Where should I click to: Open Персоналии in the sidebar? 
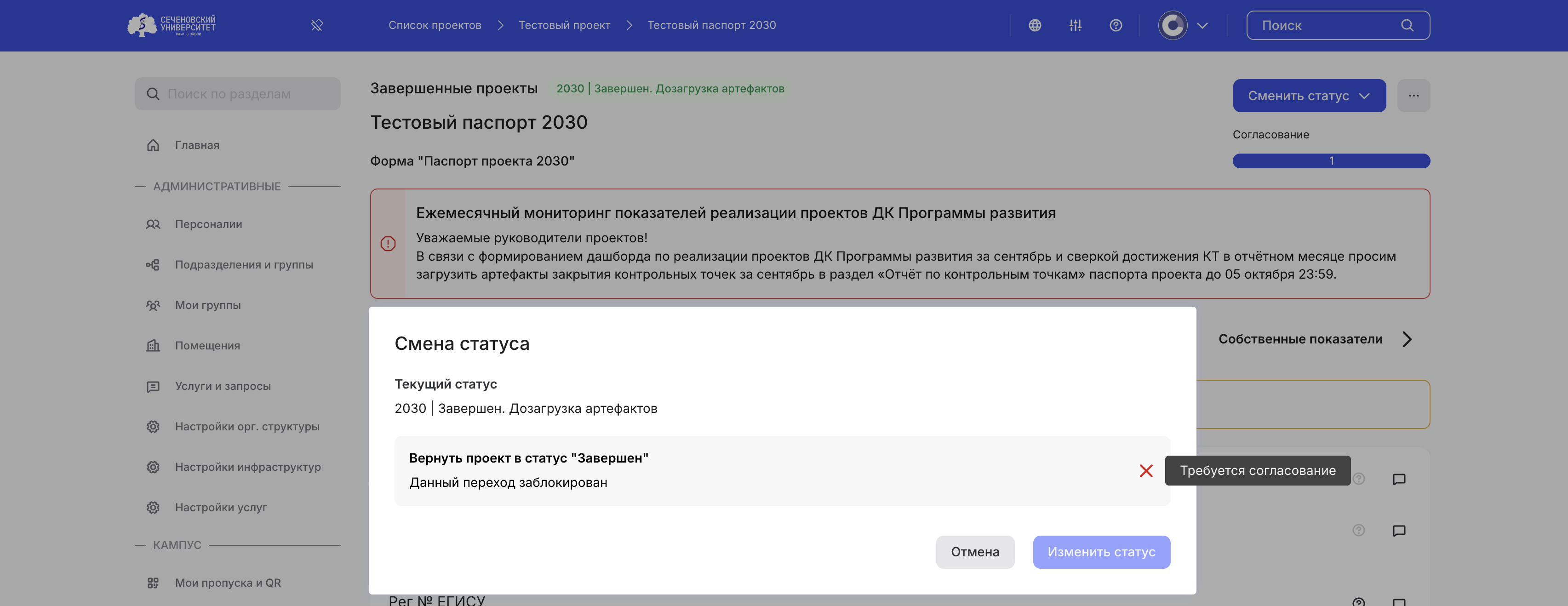(208, 224)
